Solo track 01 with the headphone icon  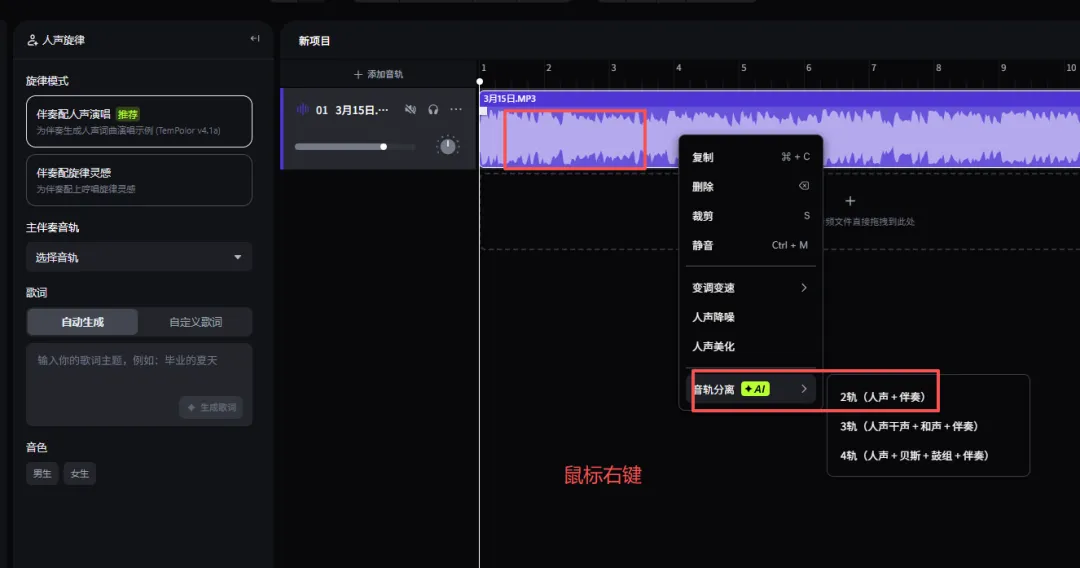(433, 109)
